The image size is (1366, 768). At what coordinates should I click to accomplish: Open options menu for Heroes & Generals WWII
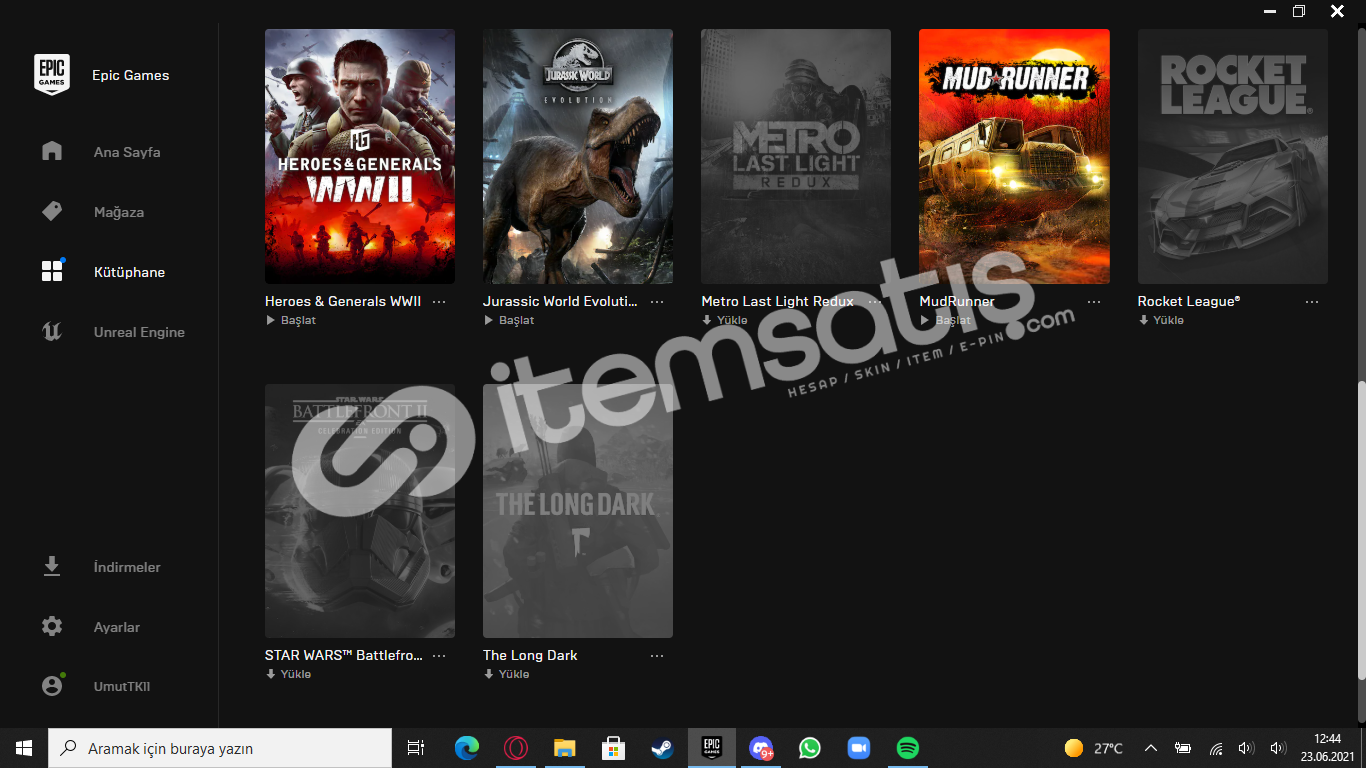point(439,301)
